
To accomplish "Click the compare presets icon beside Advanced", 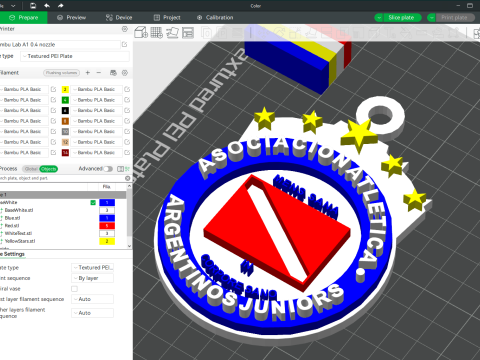I will pyautogui.click(x=120, y=169).
